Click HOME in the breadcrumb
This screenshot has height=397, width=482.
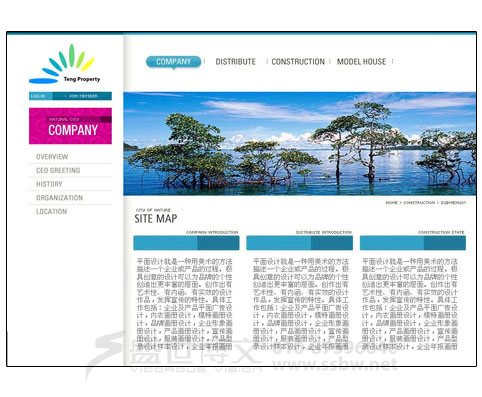coord(392,203)
